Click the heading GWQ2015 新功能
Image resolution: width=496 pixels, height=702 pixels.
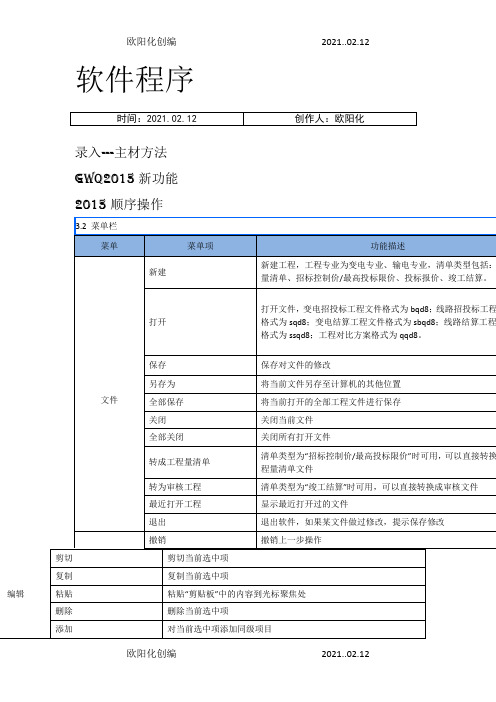(126, 179)
